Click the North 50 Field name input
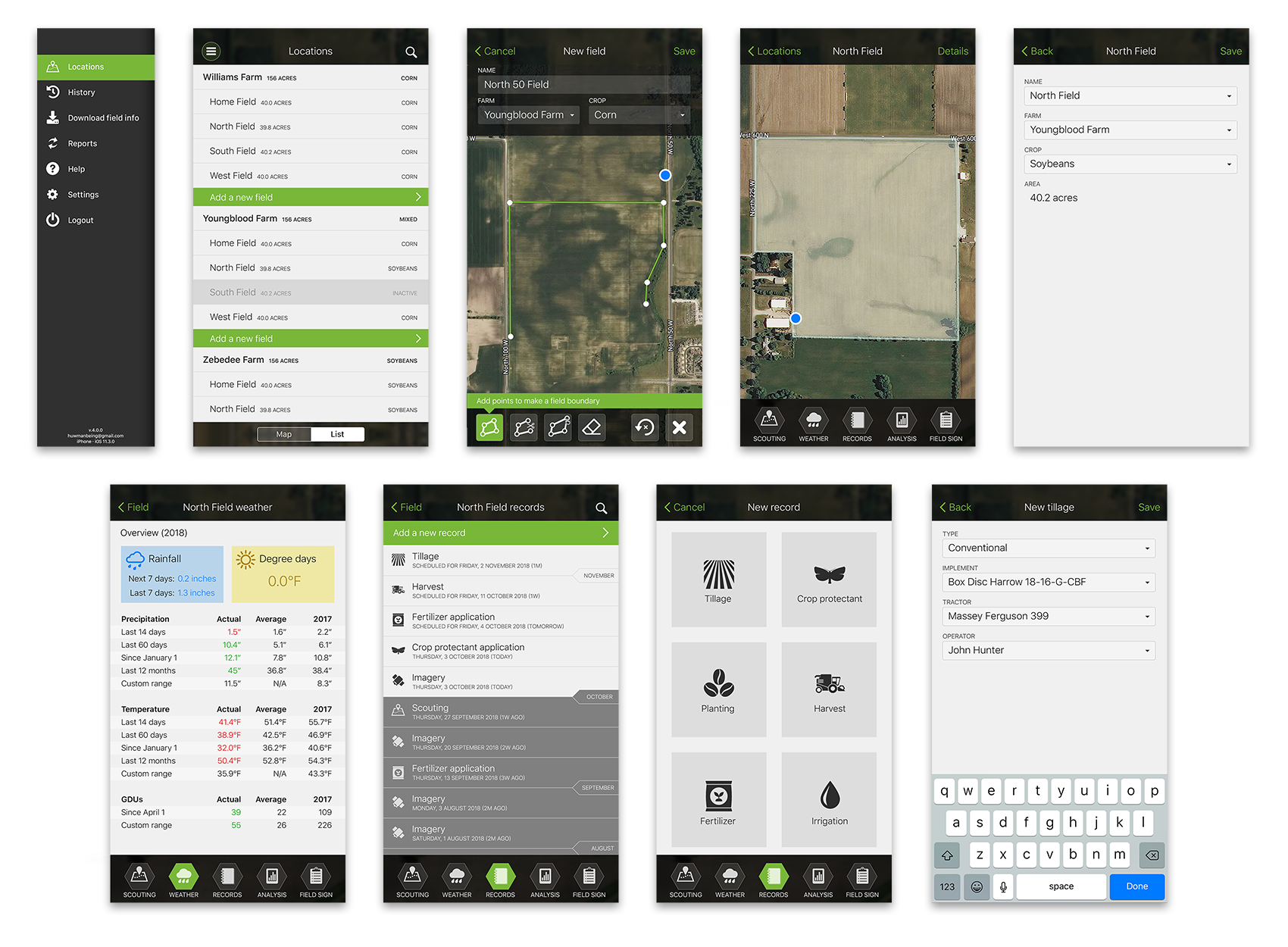This screenshot has height=947, width=1288. coord(583,85)
